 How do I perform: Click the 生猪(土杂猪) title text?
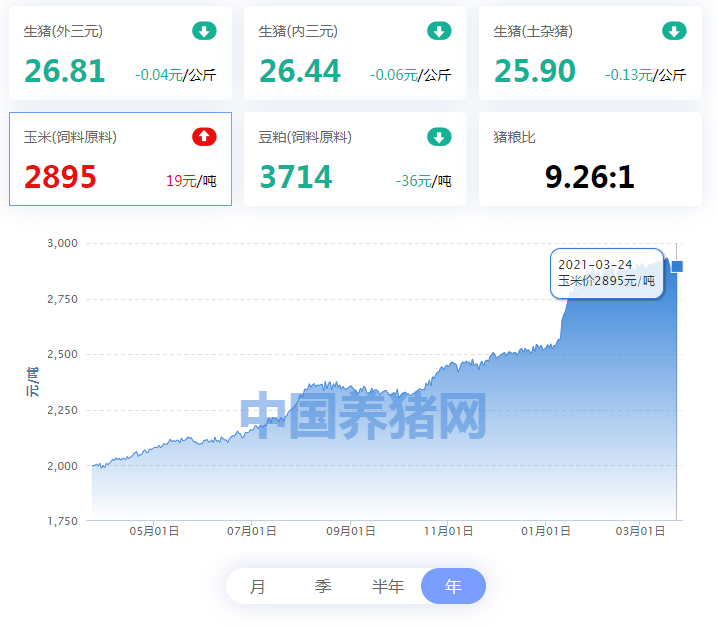[533, 32]
